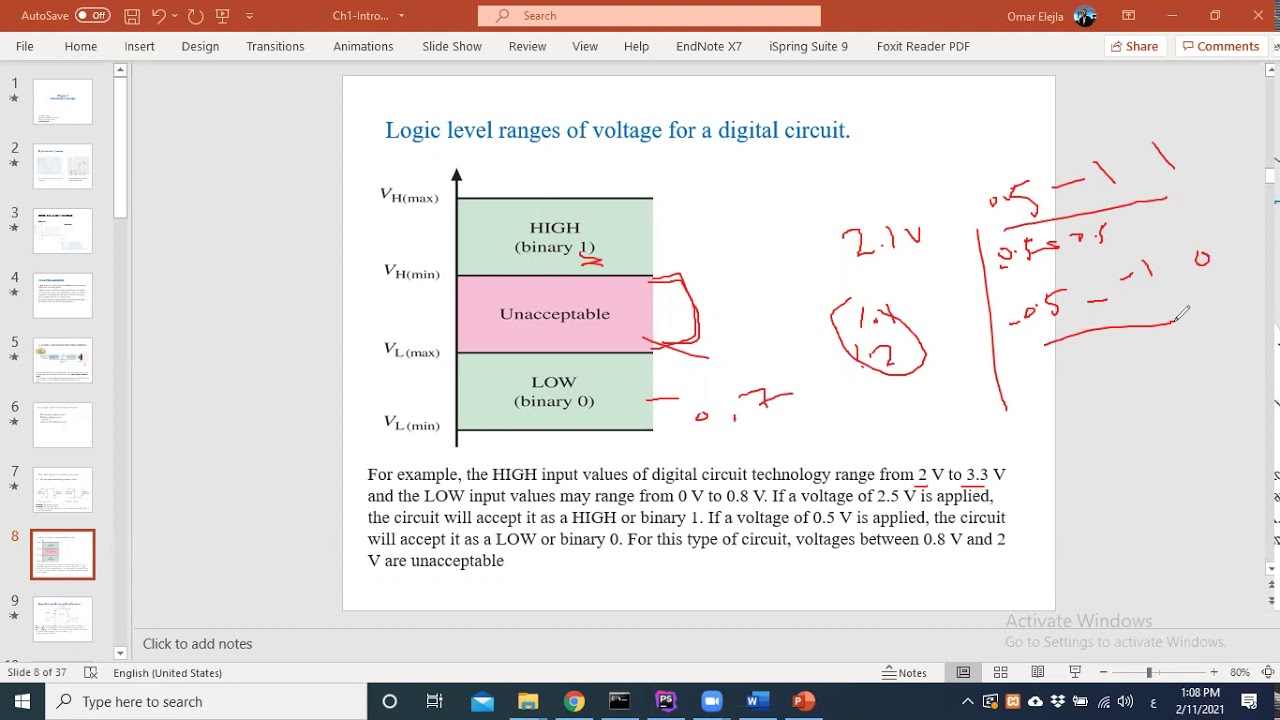Select slide 3 thumbnail

click(63, 231)
